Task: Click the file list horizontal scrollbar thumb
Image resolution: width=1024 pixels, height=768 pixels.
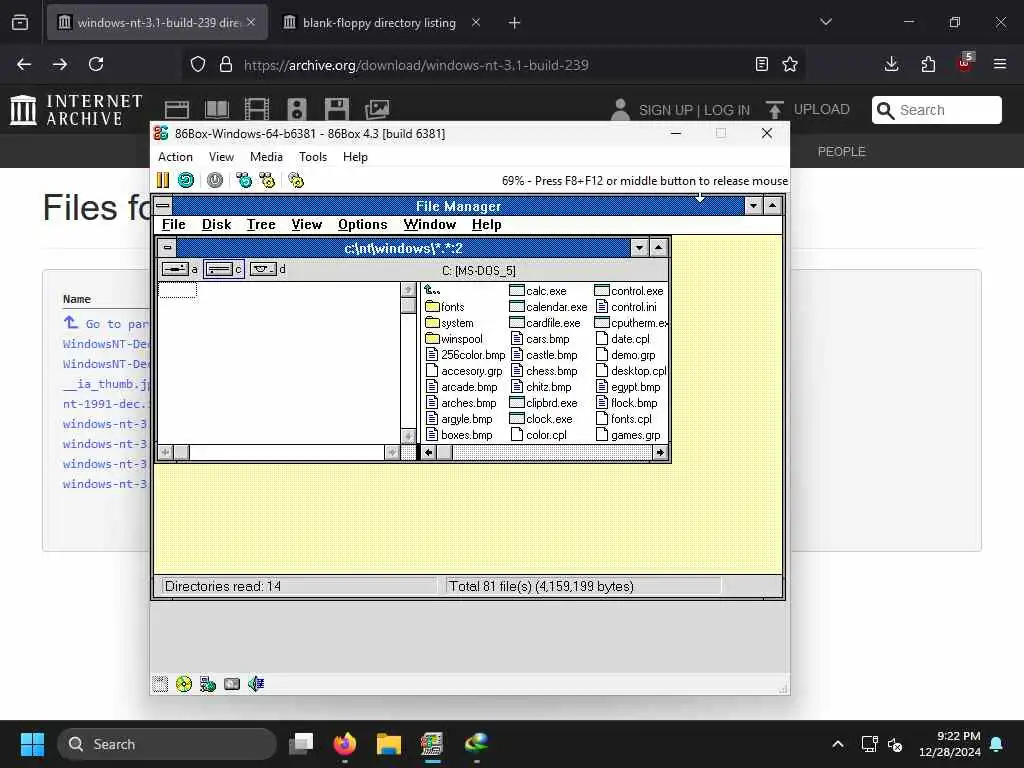Action: click(x=445, y=452)
